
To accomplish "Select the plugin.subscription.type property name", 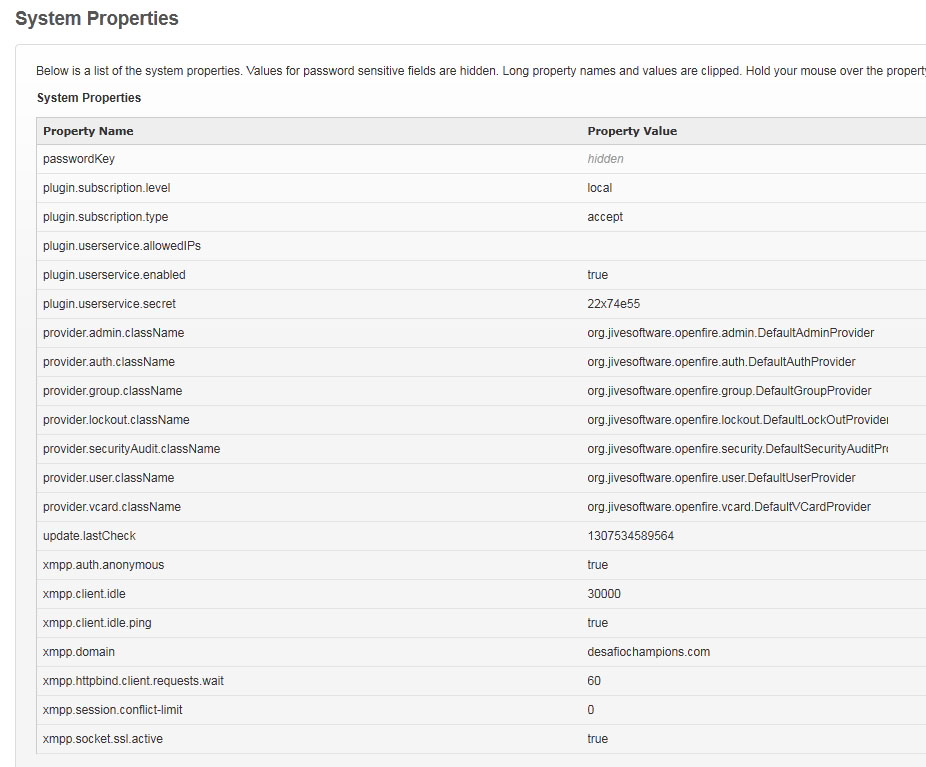I will tap(105, 217).
